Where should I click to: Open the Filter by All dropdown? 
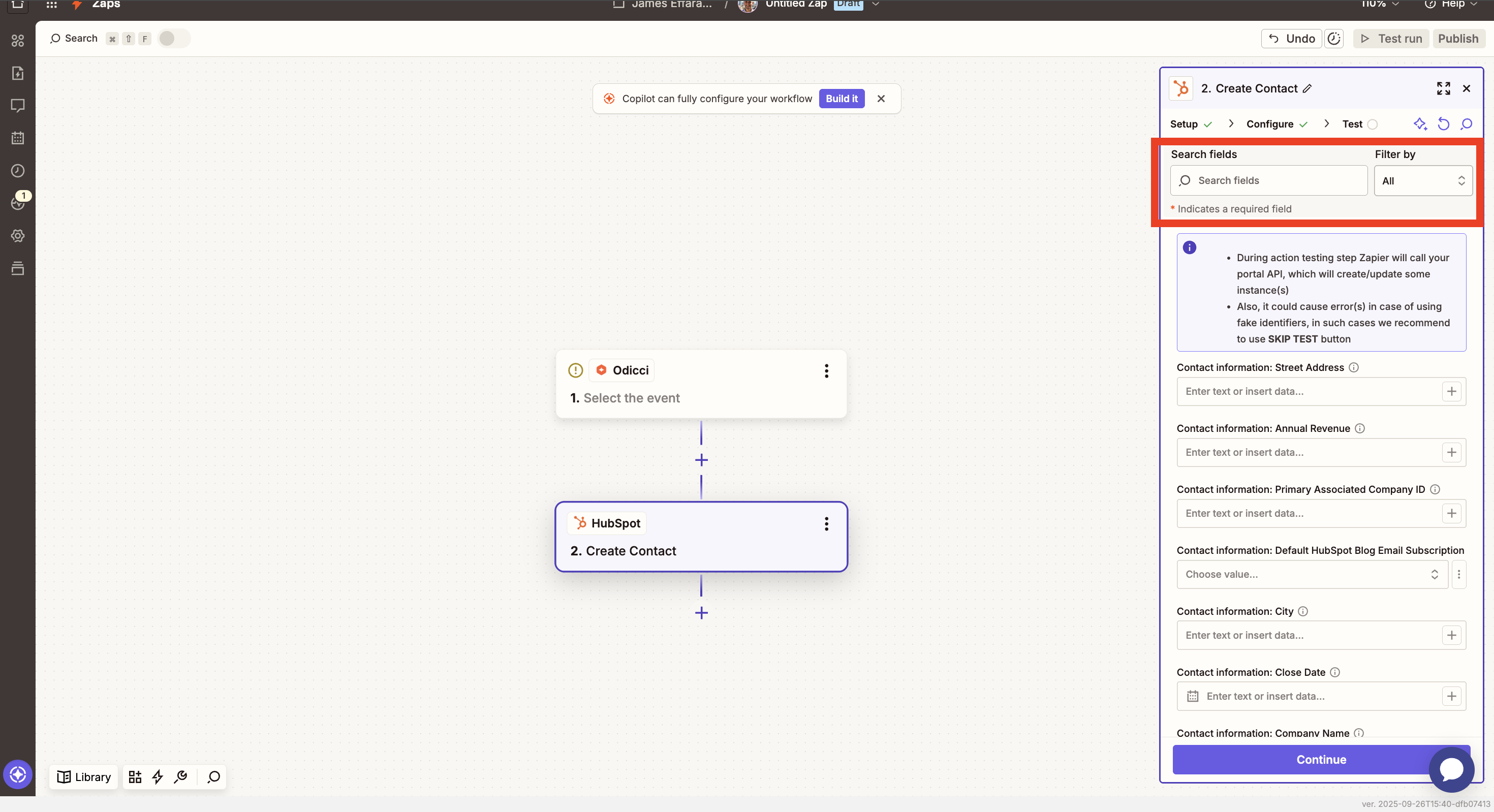point(1423,180)
